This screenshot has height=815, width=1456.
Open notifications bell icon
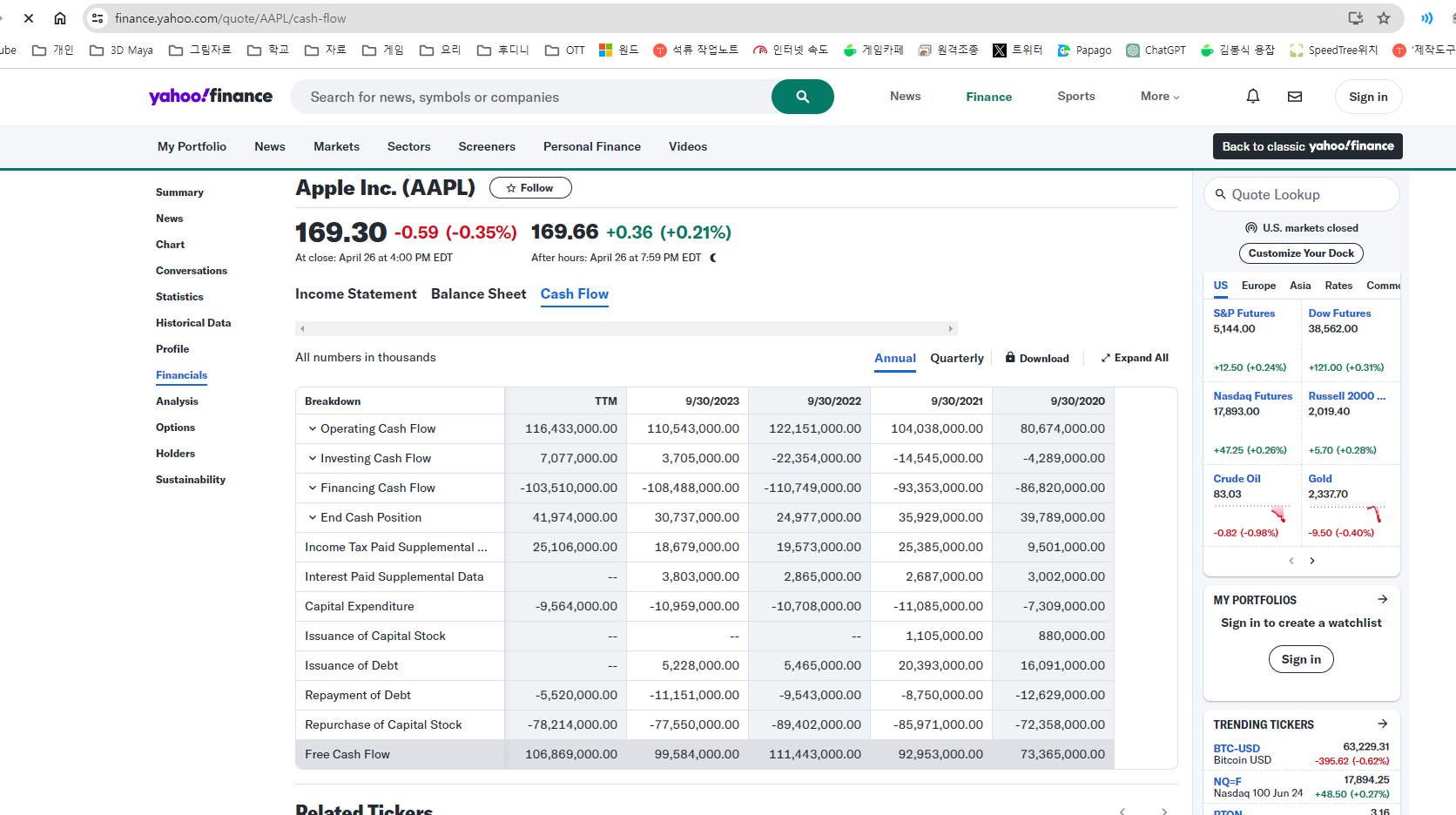(1253, 97)
